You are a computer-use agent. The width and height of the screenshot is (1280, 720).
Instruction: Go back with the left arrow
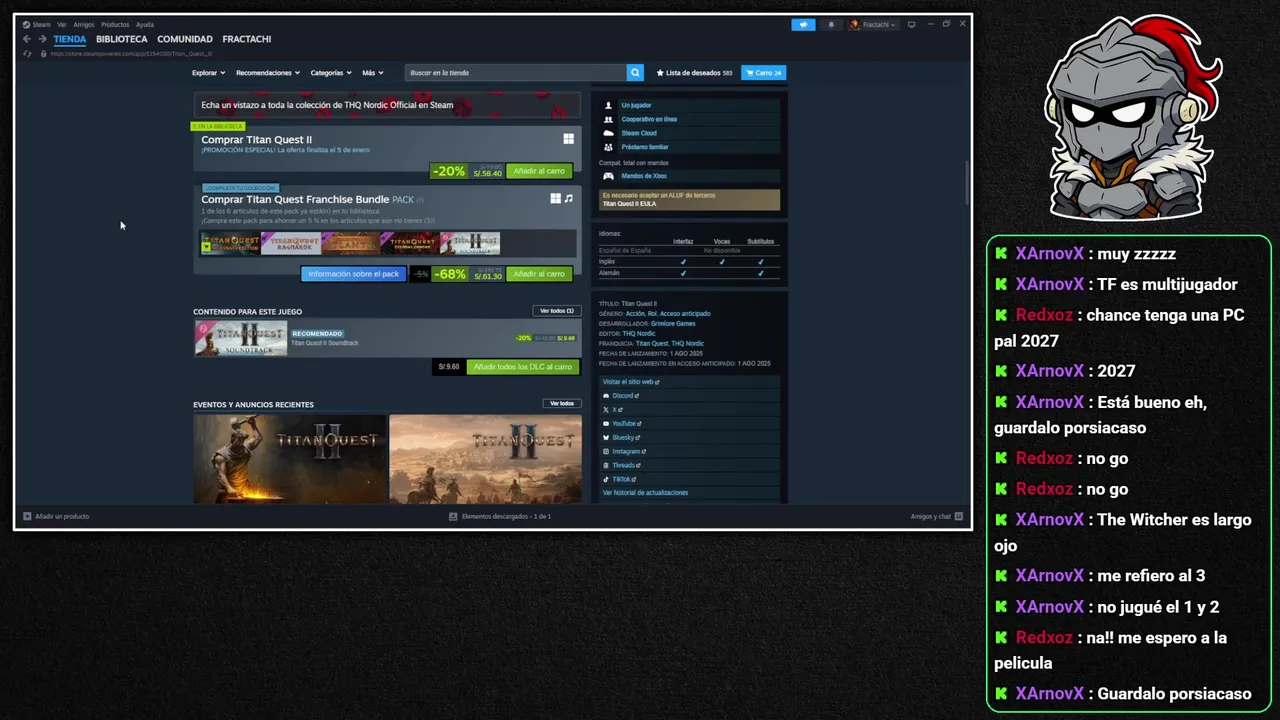click(27, 39)
